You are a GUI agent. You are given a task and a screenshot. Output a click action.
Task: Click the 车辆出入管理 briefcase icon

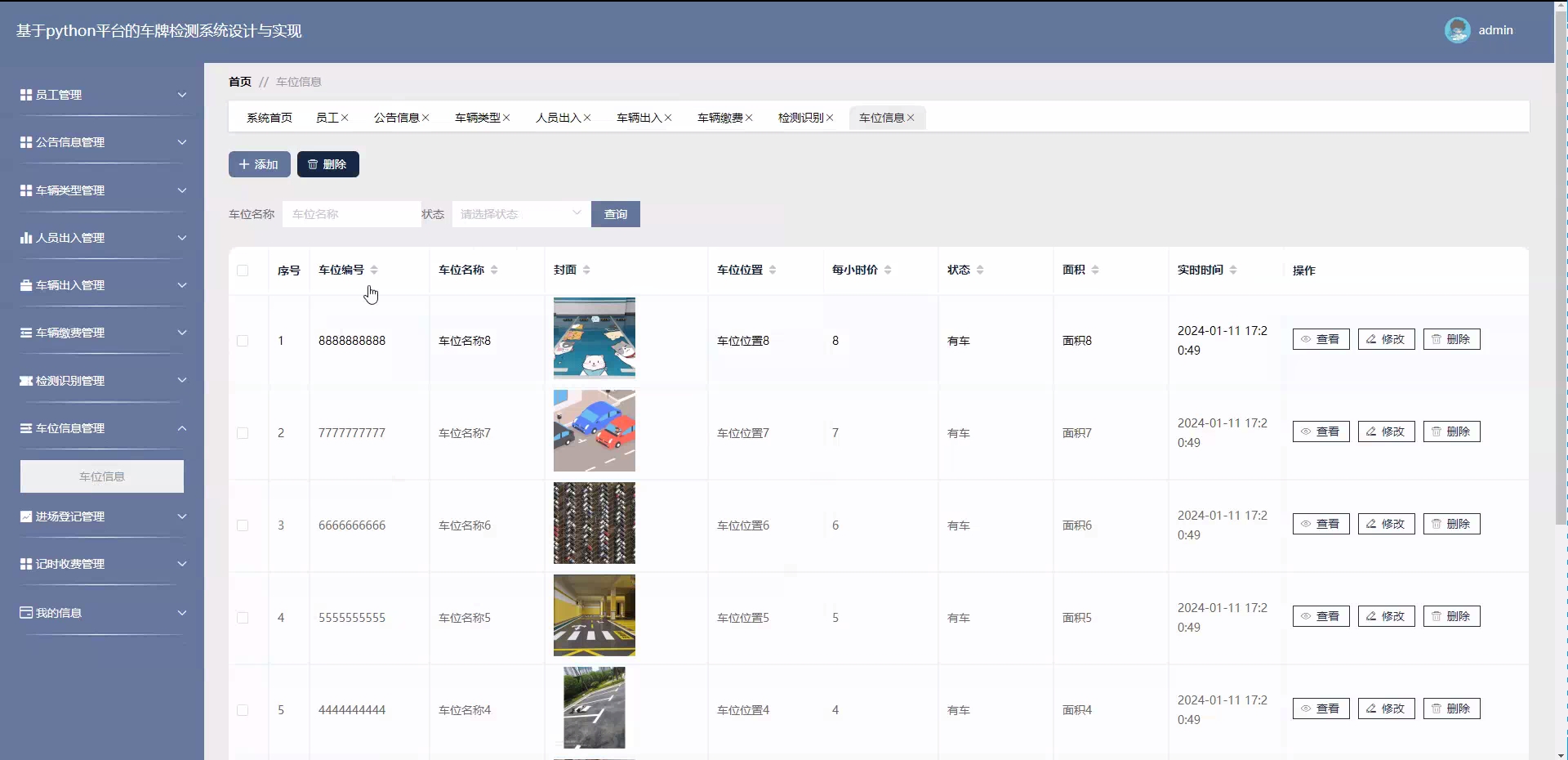[x=26, y=285]
